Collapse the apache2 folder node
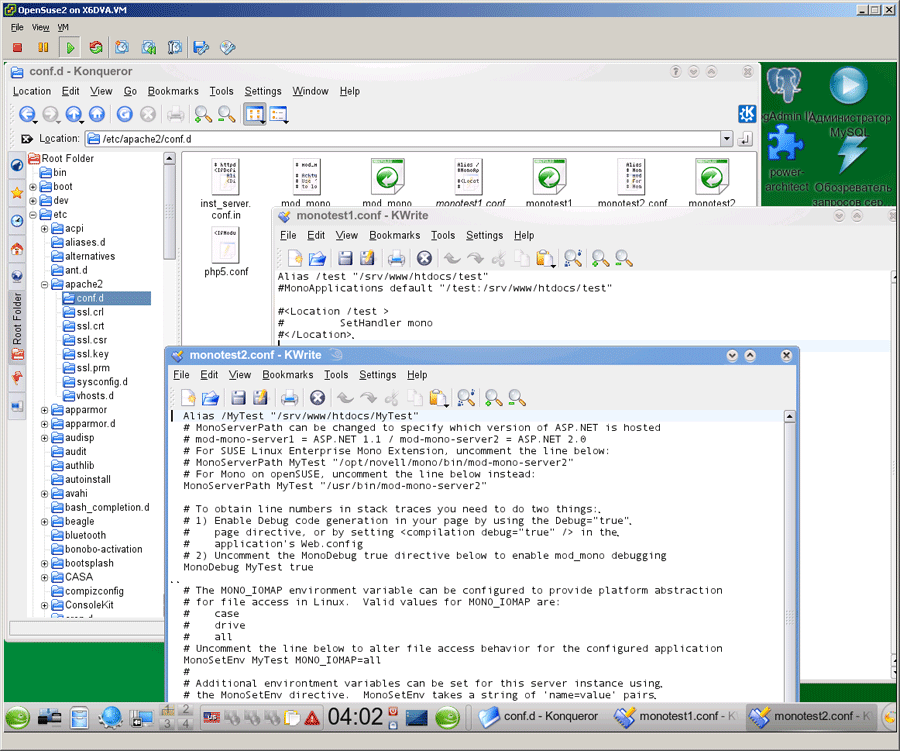Image resolution: width=900 pixels, height=751 pixels. tap(44, 284)
